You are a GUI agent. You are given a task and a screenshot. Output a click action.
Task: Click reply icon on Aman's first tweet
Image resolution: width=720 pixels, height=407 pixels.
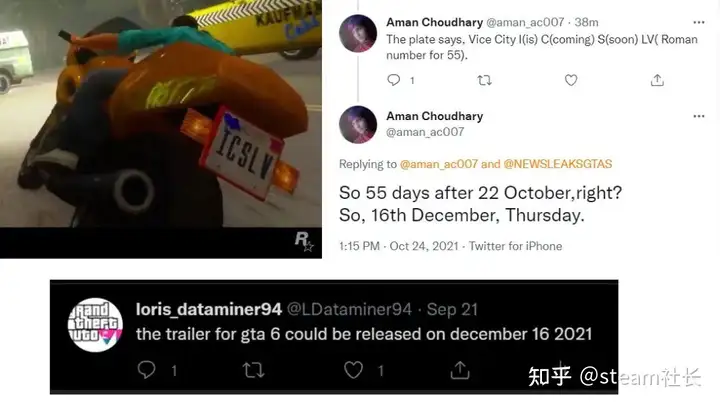(x=394, y=80)
